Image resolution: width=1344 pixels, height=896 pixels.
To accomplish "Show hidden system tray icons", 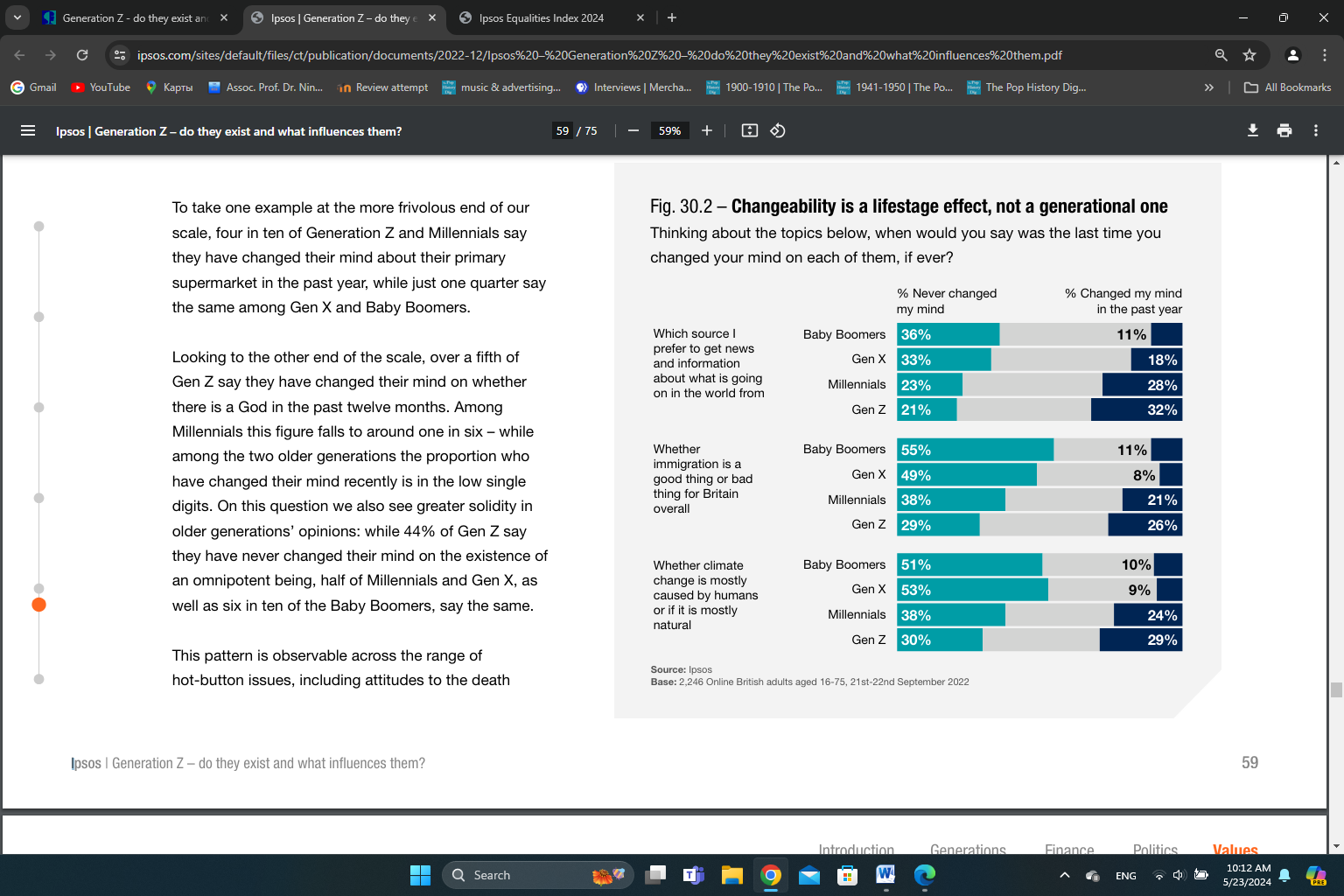I will coord(1065,875).
